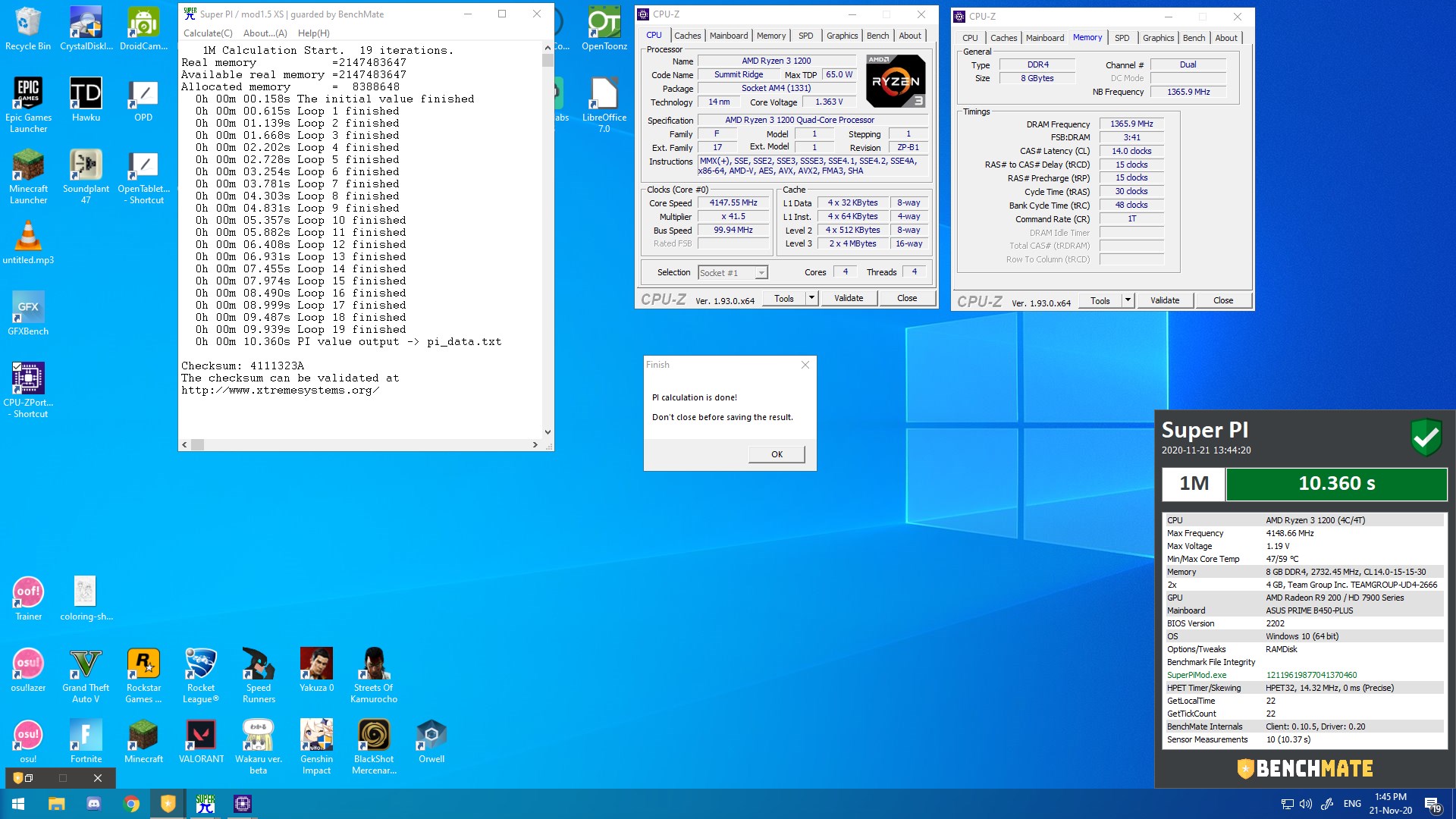Click Validate in CPU-Z CPU window
Image resolution: width=1456 pixels, height=819 pixels.
(849, 298)
